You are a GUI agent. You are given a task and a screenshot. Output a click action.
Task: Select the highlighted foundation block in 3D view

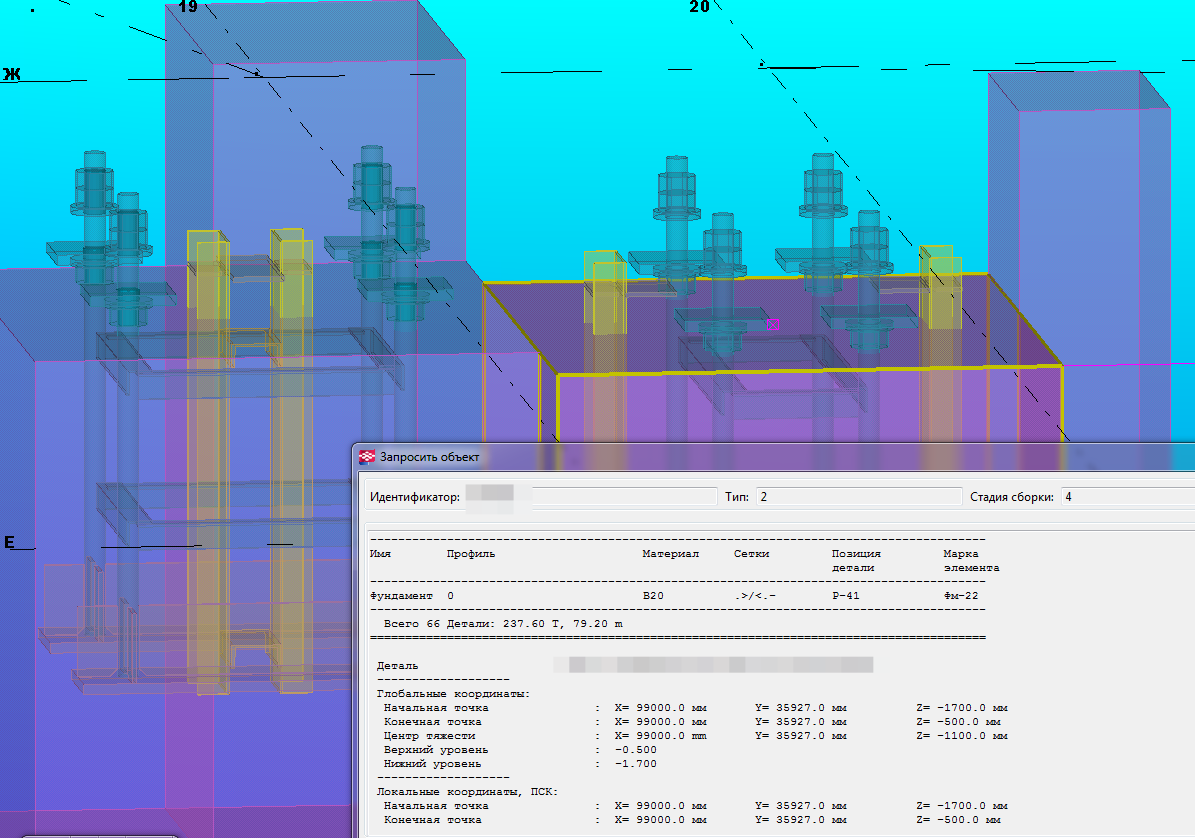click(800, 400)
